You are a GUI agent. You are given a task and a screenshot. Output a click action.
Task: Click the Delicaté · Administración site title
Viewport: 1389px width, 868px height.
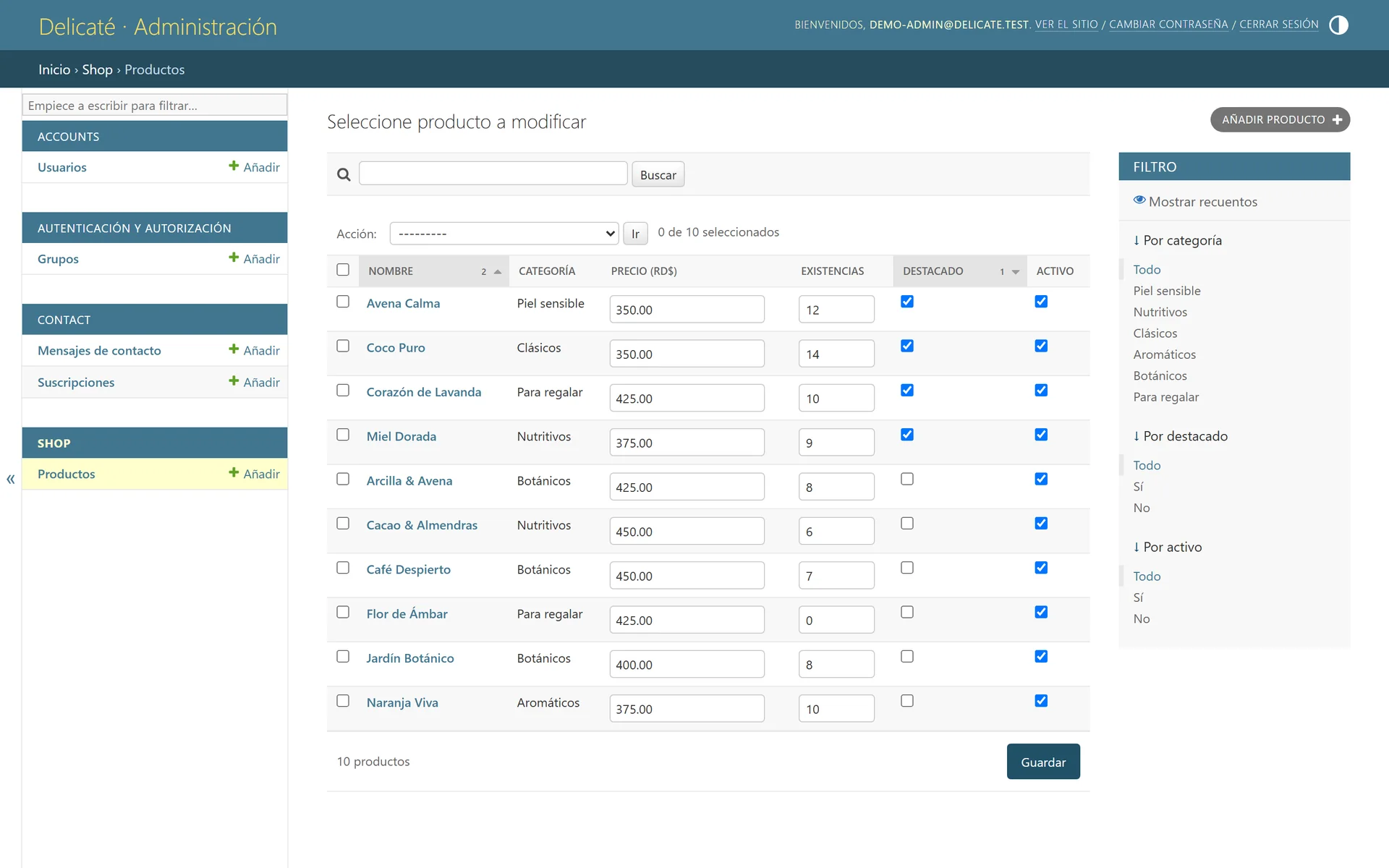tap(158, 26)
